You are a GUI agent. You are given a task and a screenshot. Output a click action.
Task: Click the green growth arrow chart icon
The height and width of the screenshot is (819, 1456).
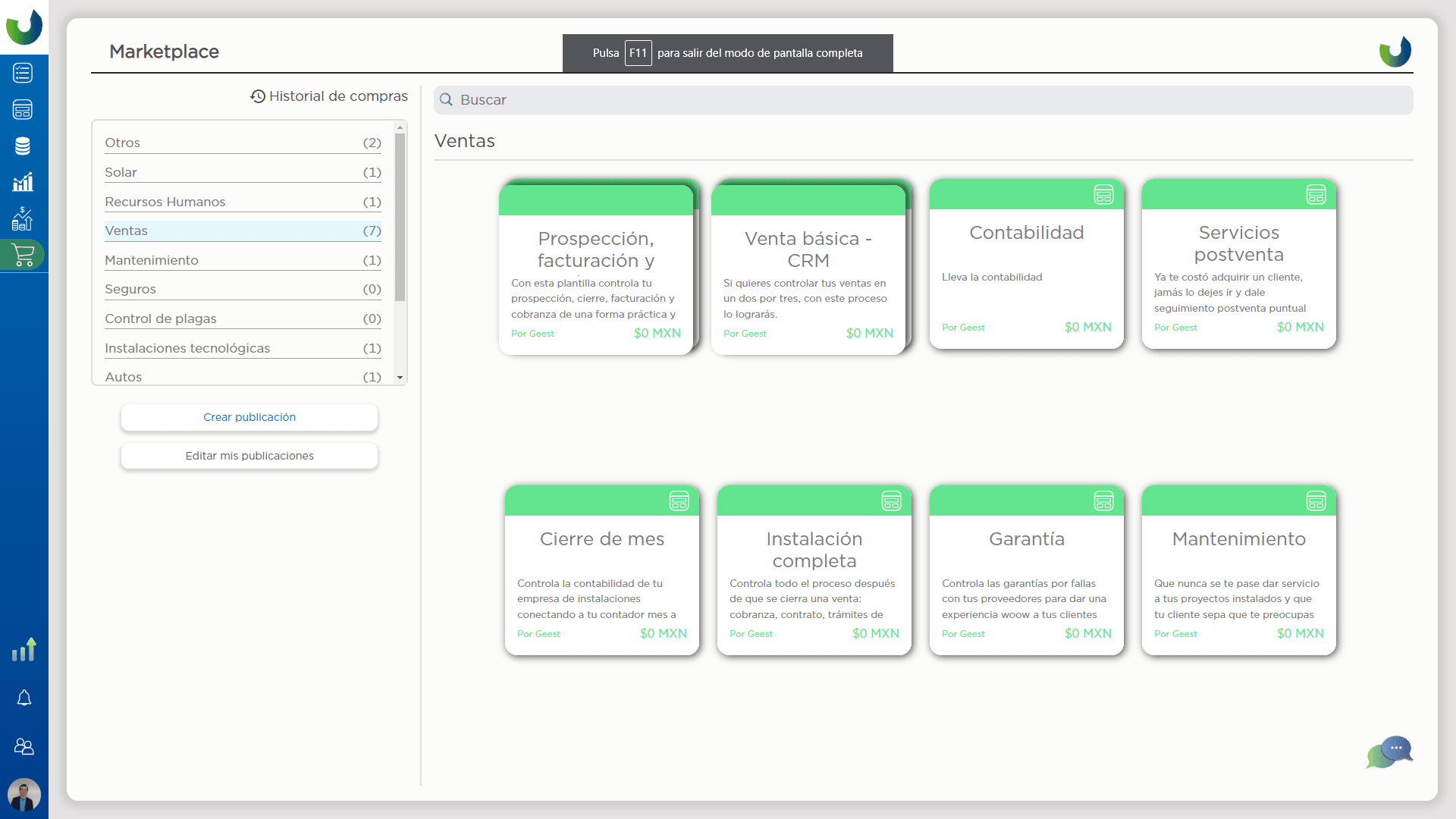pyautogui.click(x=24, y=650)
